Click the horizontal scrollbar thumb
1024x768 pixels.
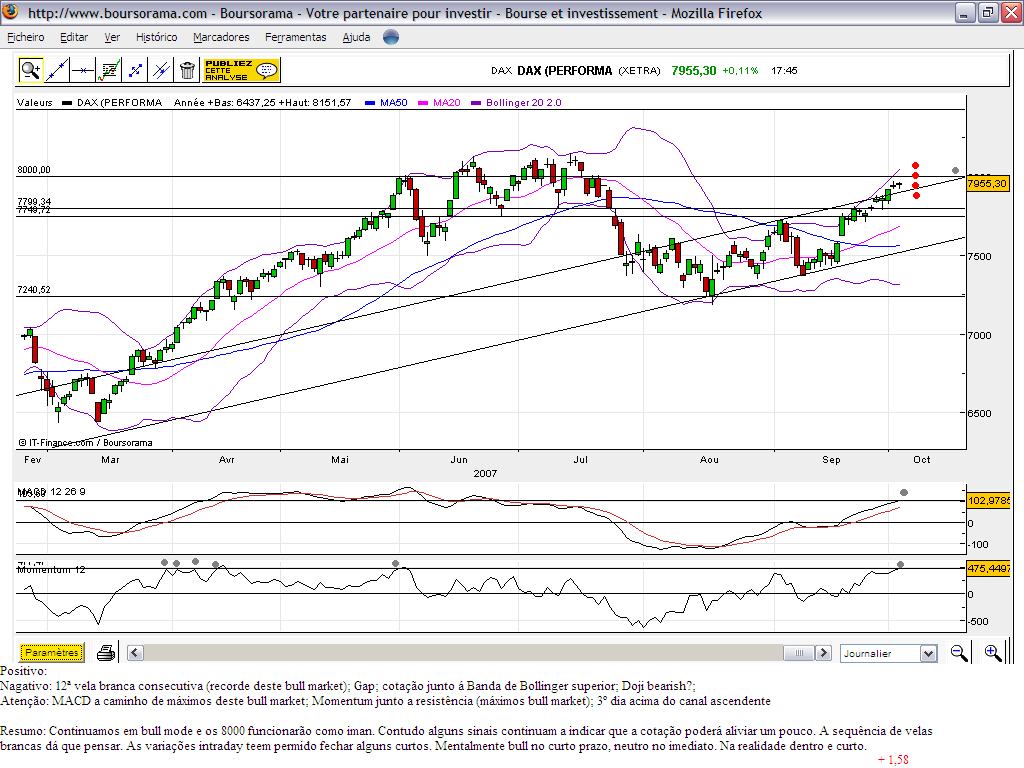click(799, 652)
